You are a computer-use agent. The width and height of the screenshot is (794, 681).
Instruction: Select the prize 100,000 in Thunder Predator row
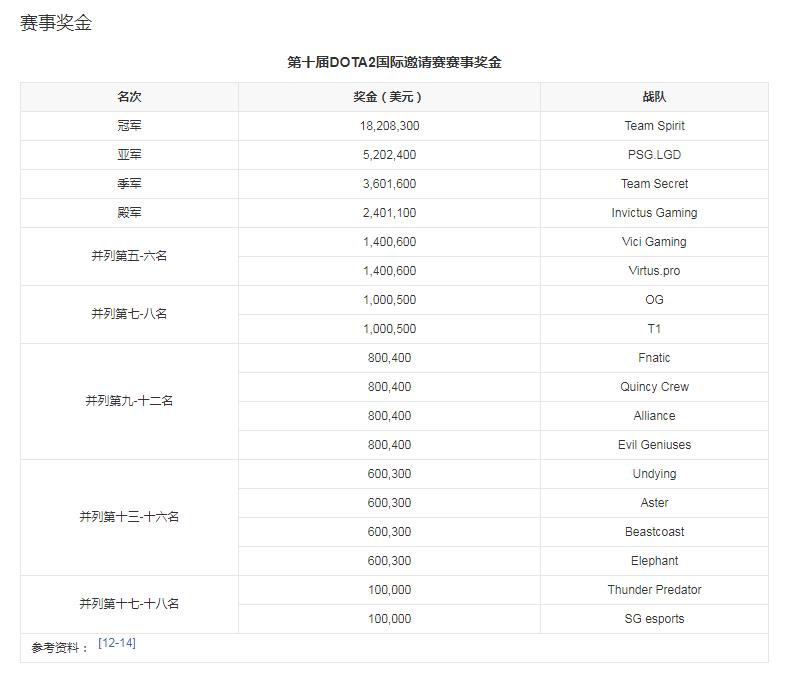pos(389,589)
